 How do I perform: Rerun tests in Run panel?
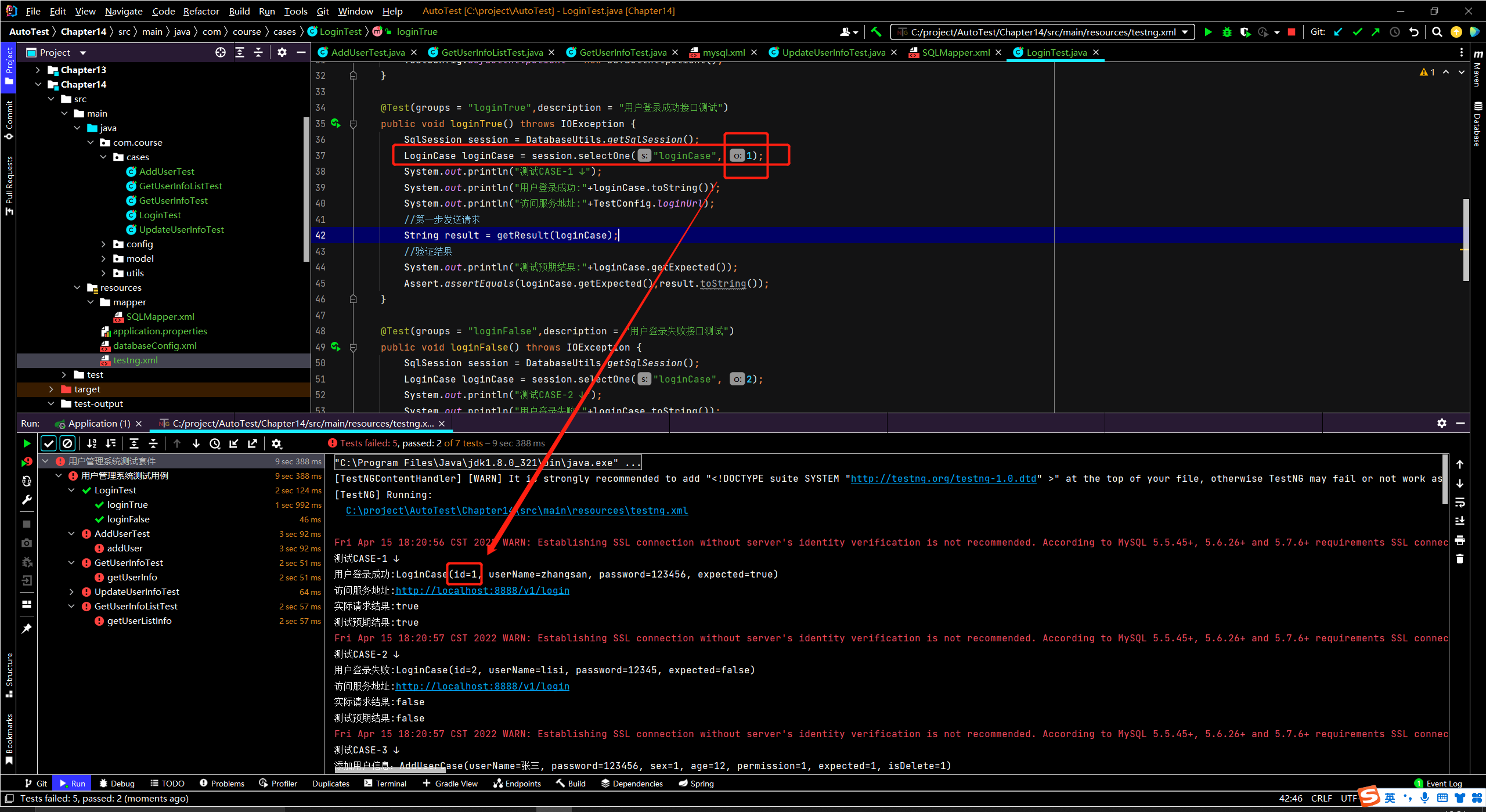tap(27, 443)
